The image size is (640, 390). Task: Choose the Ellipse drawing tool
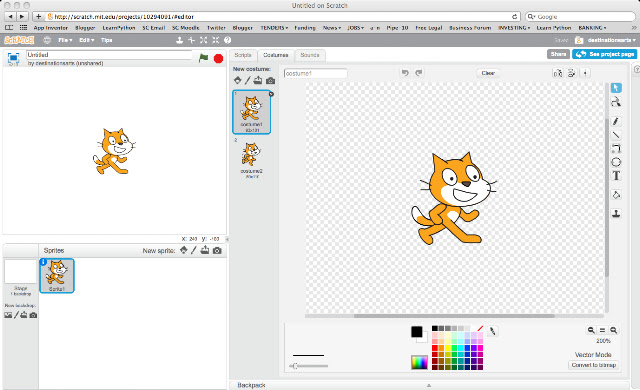tap(616, 162)
